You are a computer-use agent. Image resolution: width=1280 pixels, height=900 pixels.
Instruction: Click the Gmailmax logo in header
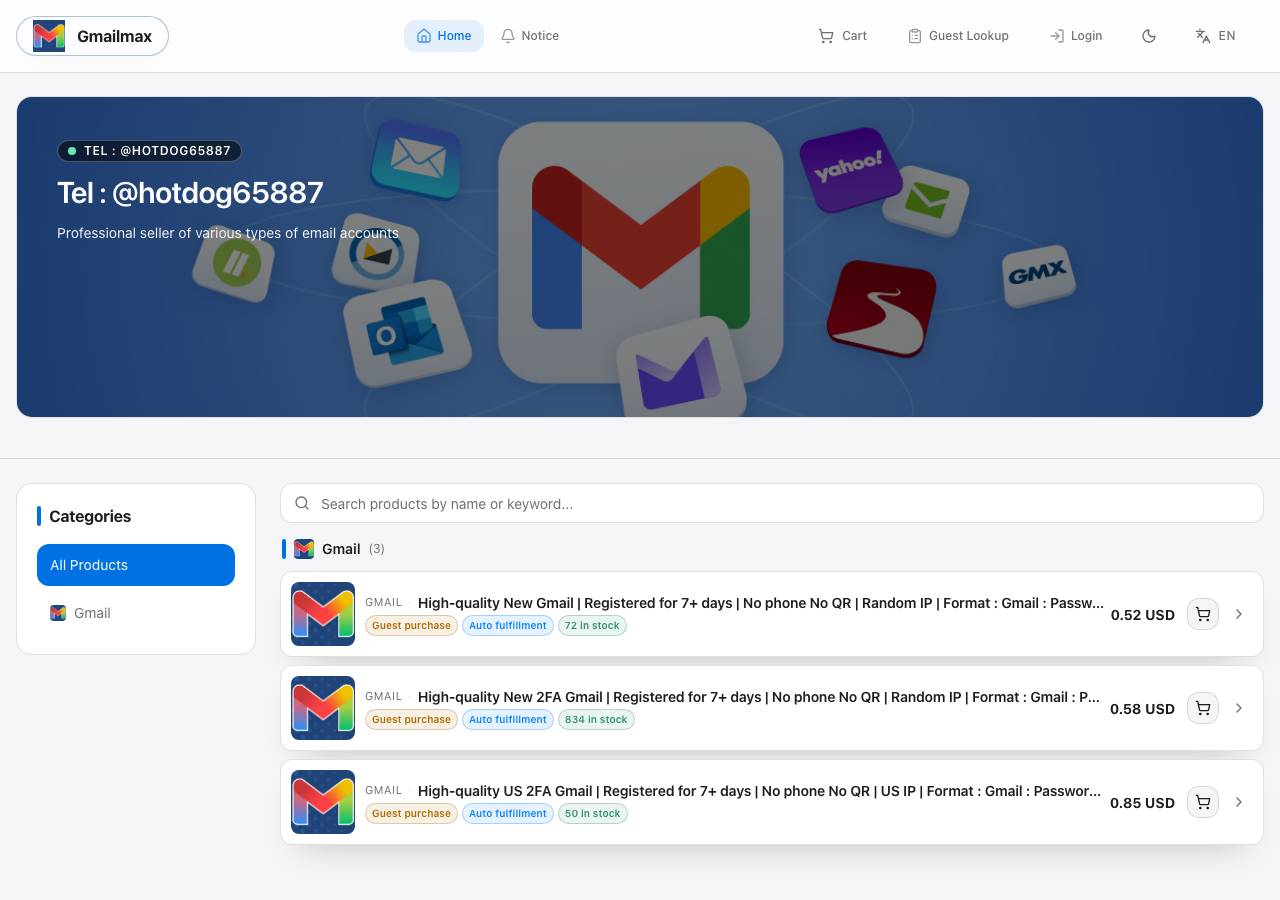(x=92, y=36)
